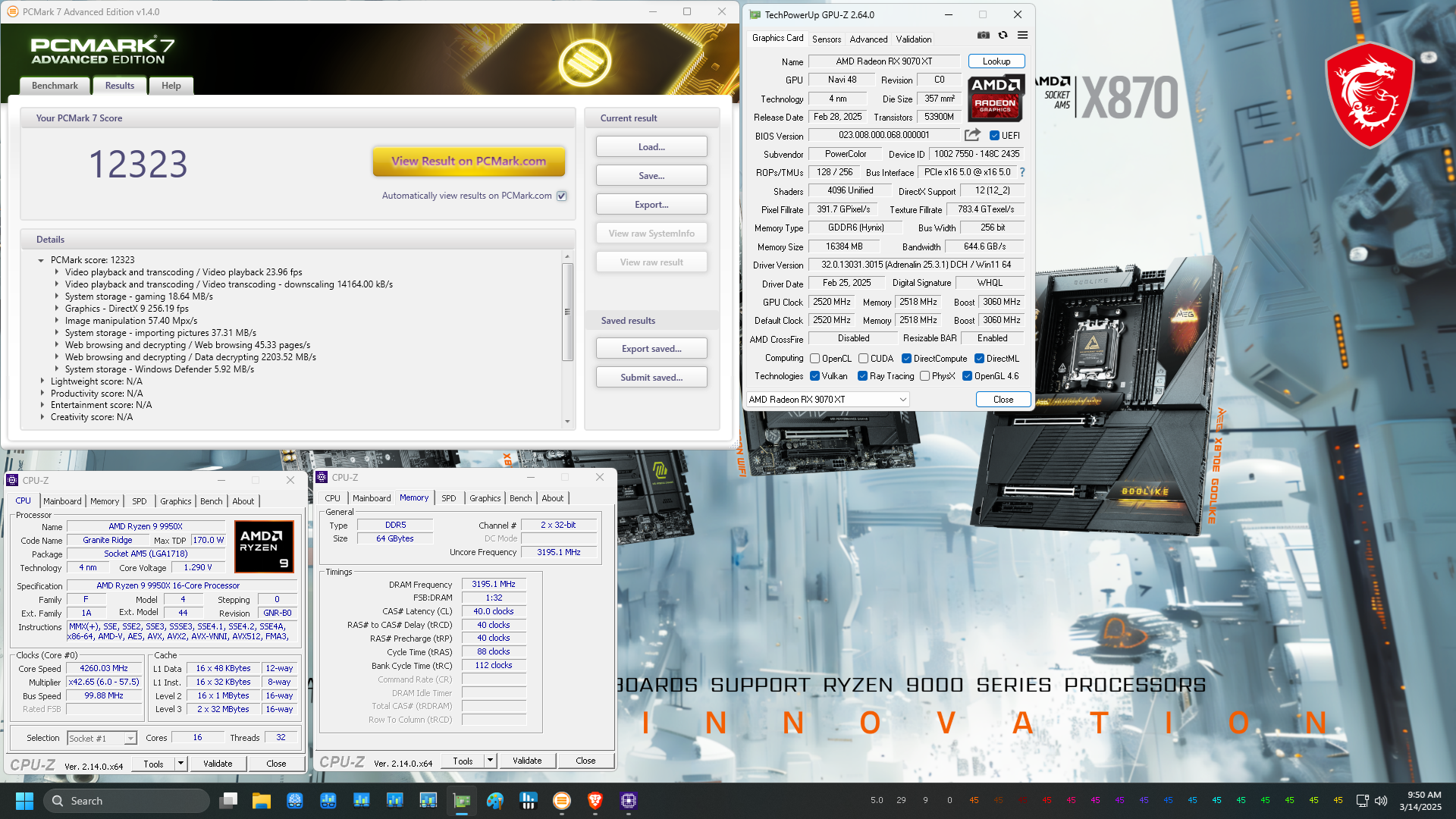Open Task View from the taskbar
This screenshot has width=1456, height=819.
[228, 801]
